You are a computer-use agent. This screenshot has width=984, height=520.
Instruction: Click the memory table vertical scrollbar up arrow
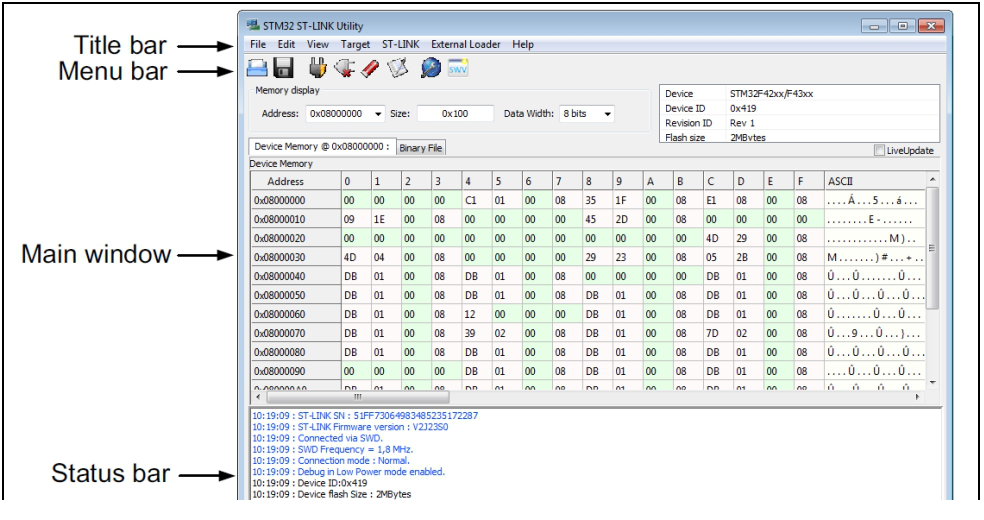933,179
